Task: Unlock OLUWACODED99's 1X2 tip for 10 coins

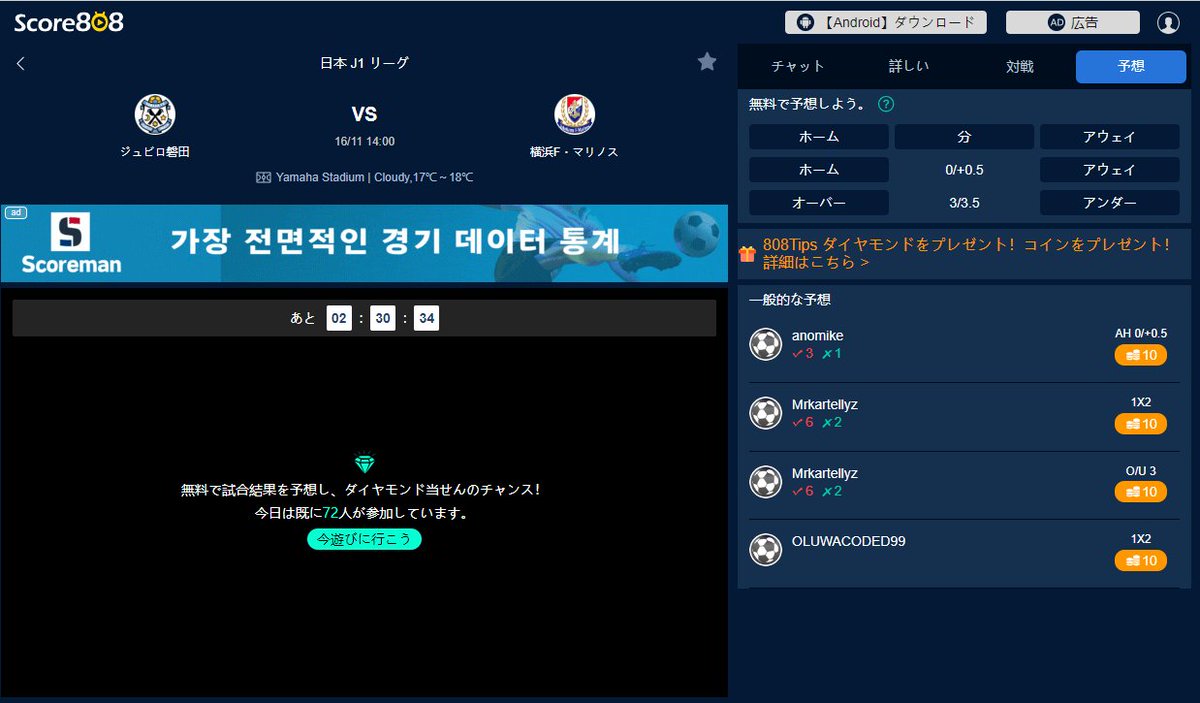Action: point(1141,561)
